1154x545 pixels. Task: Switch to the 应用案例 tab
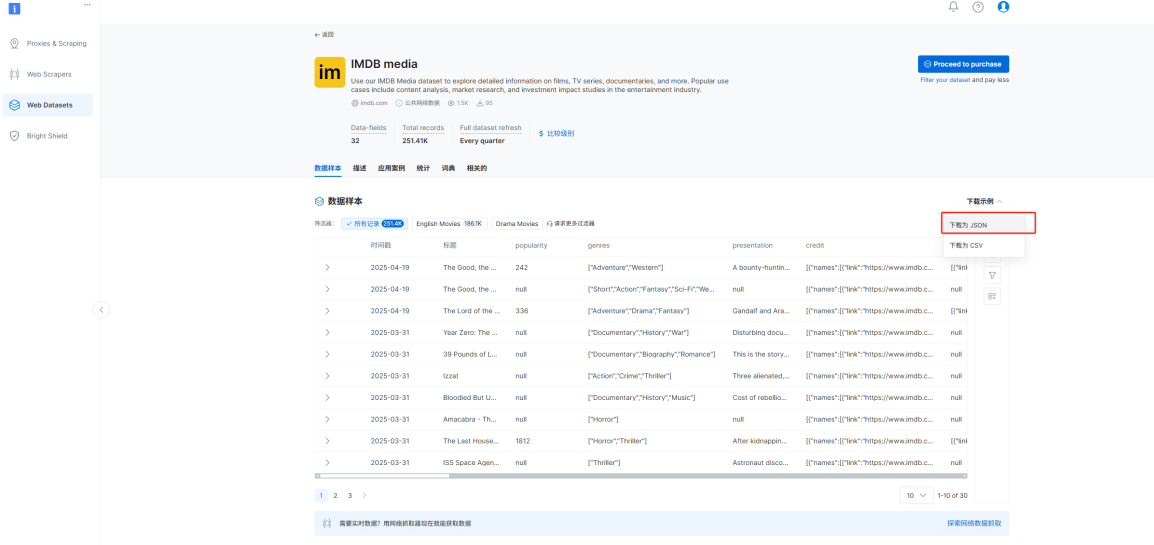point(391,168)
